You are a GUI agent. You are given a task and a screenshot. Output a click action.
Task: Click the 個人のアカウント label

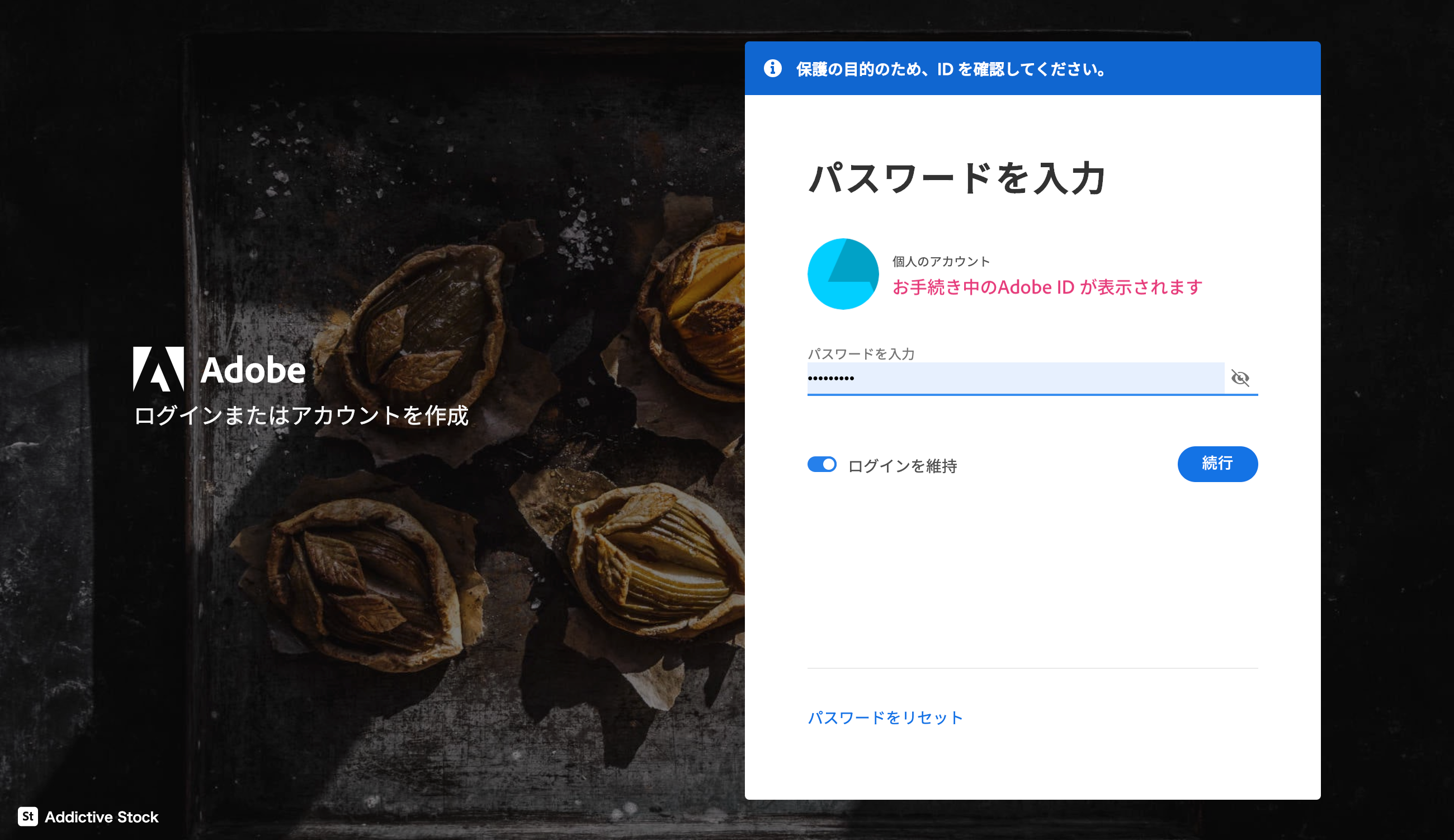coord(941,261)
